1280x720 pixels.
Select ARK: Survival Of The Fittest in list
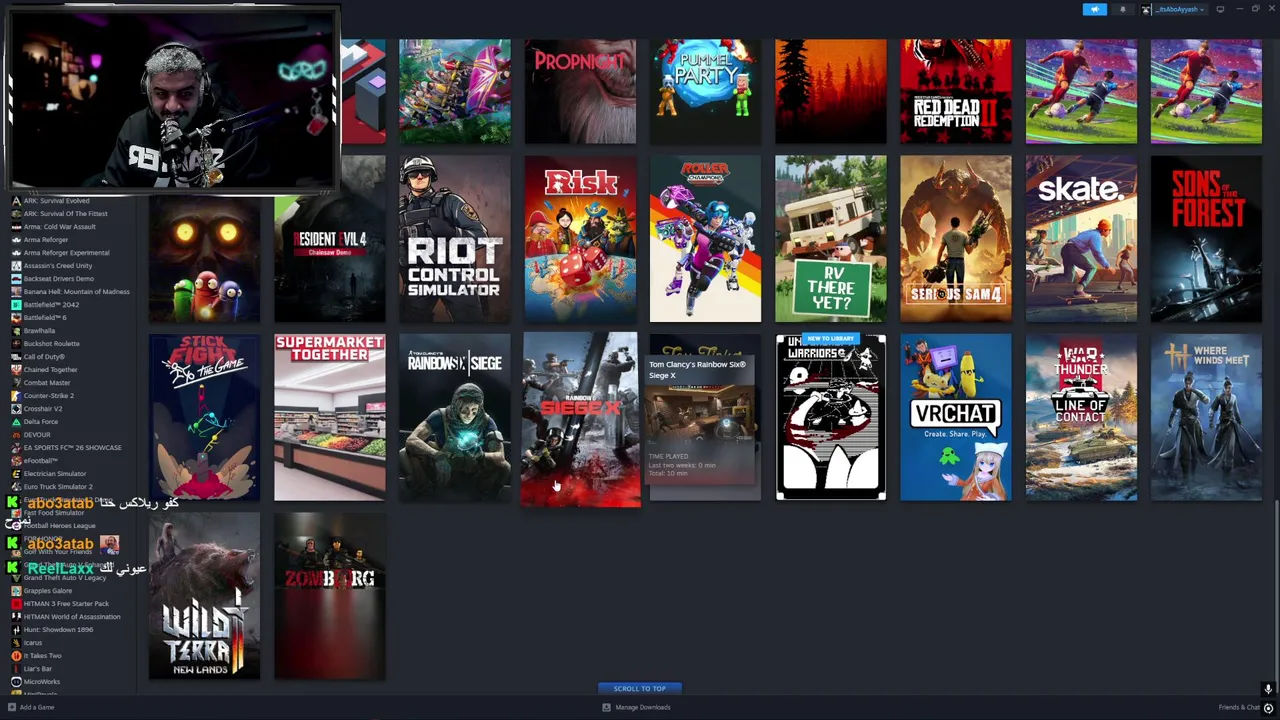tap(66, 214)
